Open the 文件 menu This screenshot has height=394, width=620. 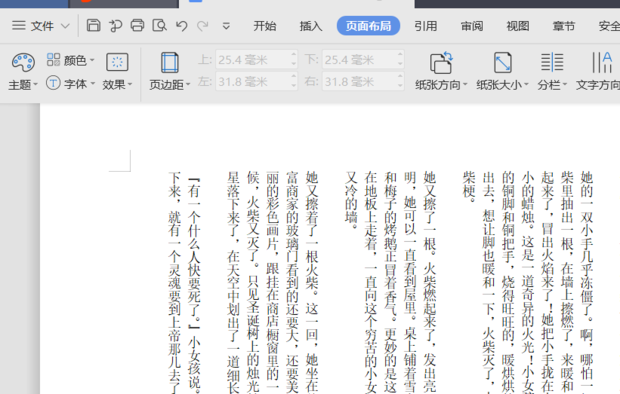(42, 26)
